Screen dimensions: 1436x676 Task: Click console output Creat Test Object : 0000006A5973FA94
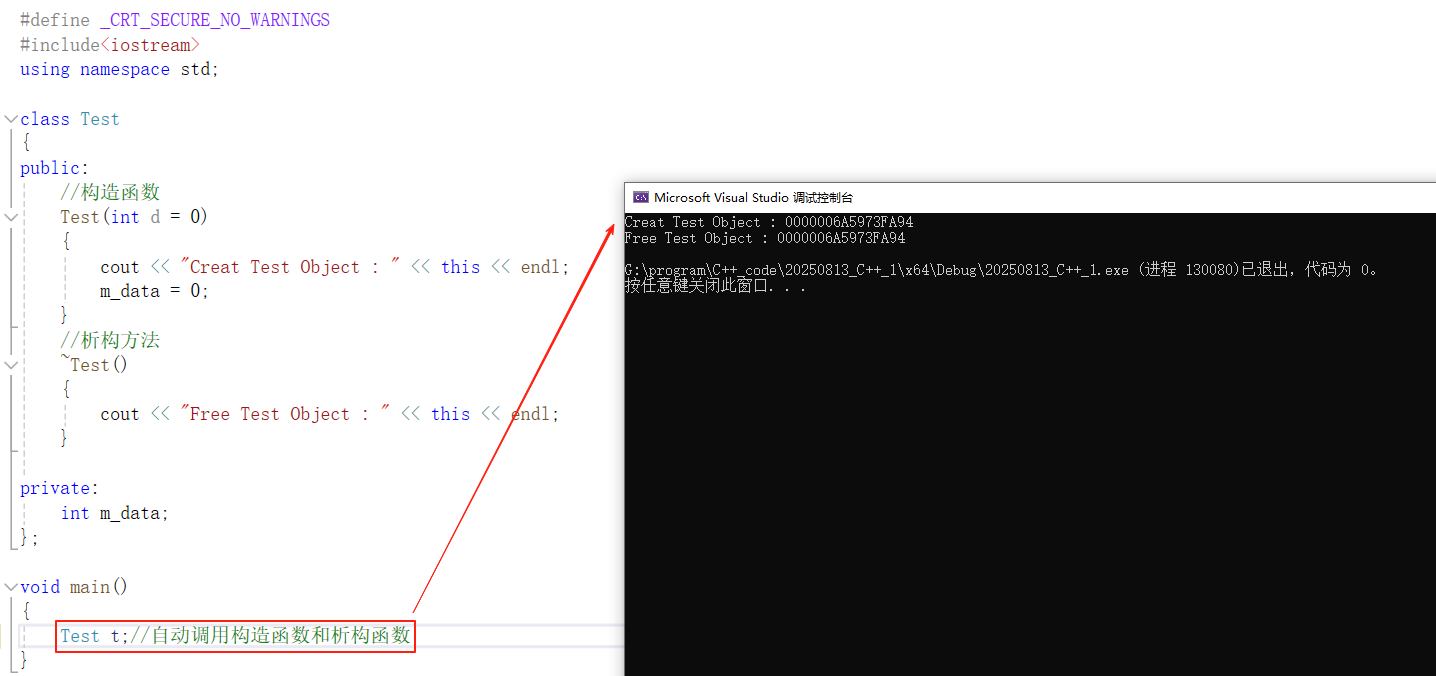769,222
